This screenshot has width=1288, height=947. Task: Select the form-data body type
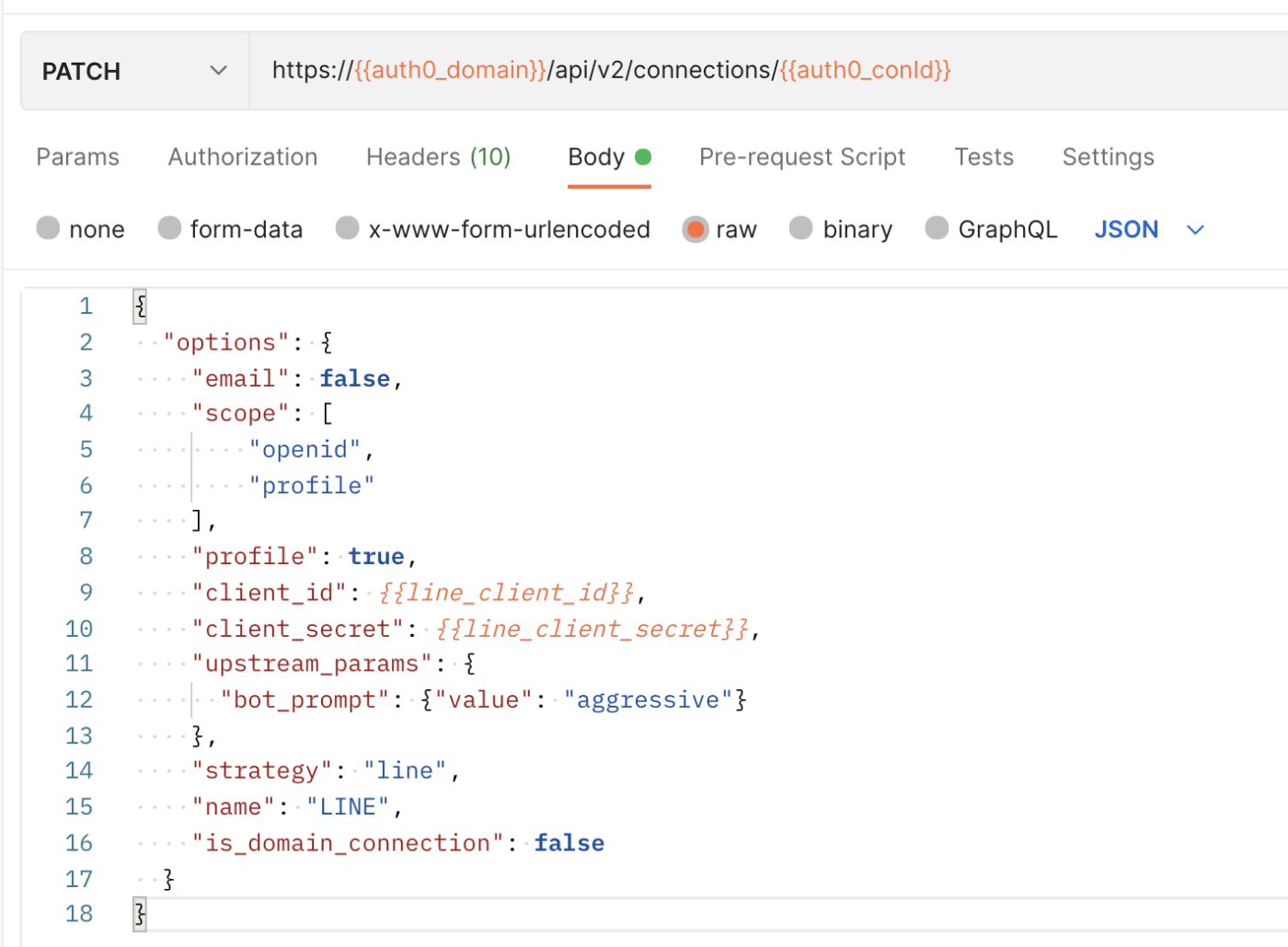click(x=230, y=229)
